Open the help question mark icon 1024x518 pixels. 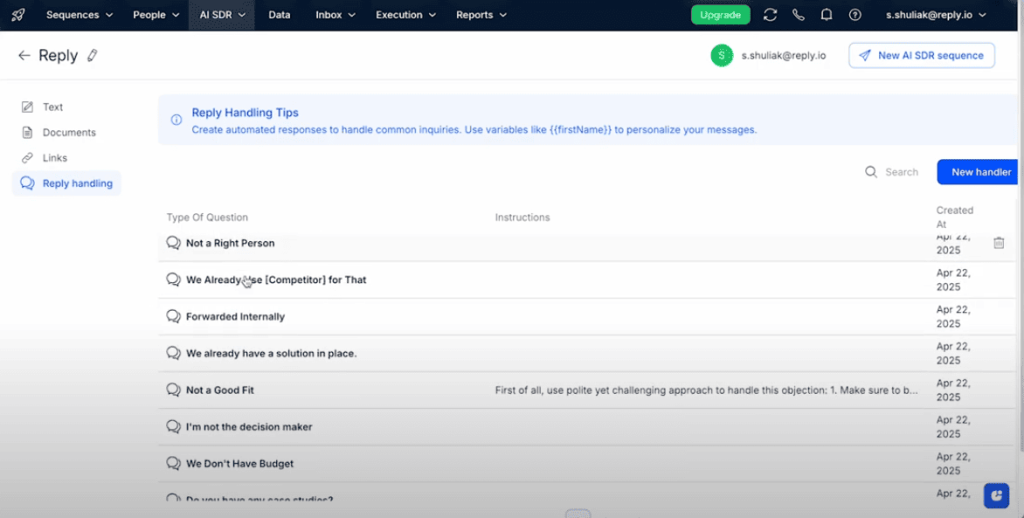click(855, 15)
